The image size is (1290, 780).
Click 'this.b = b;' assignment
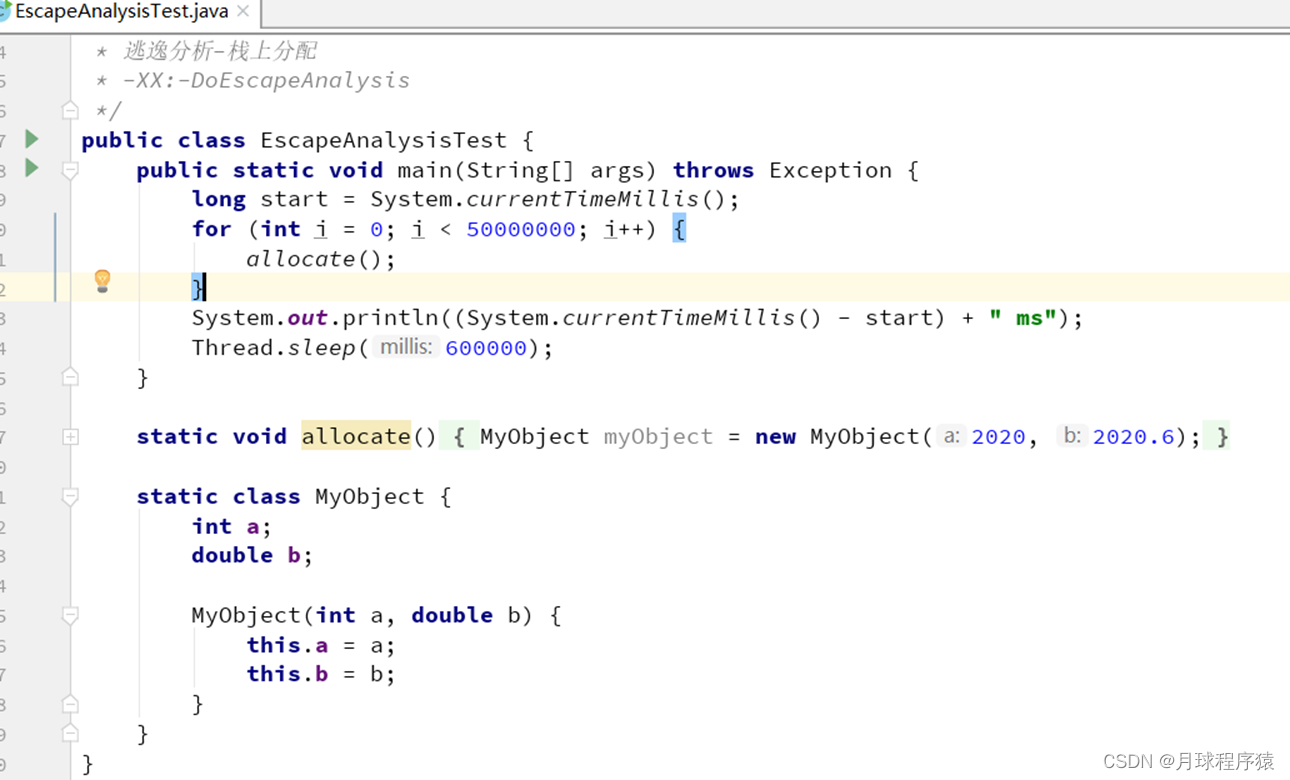tap(321, 674)
